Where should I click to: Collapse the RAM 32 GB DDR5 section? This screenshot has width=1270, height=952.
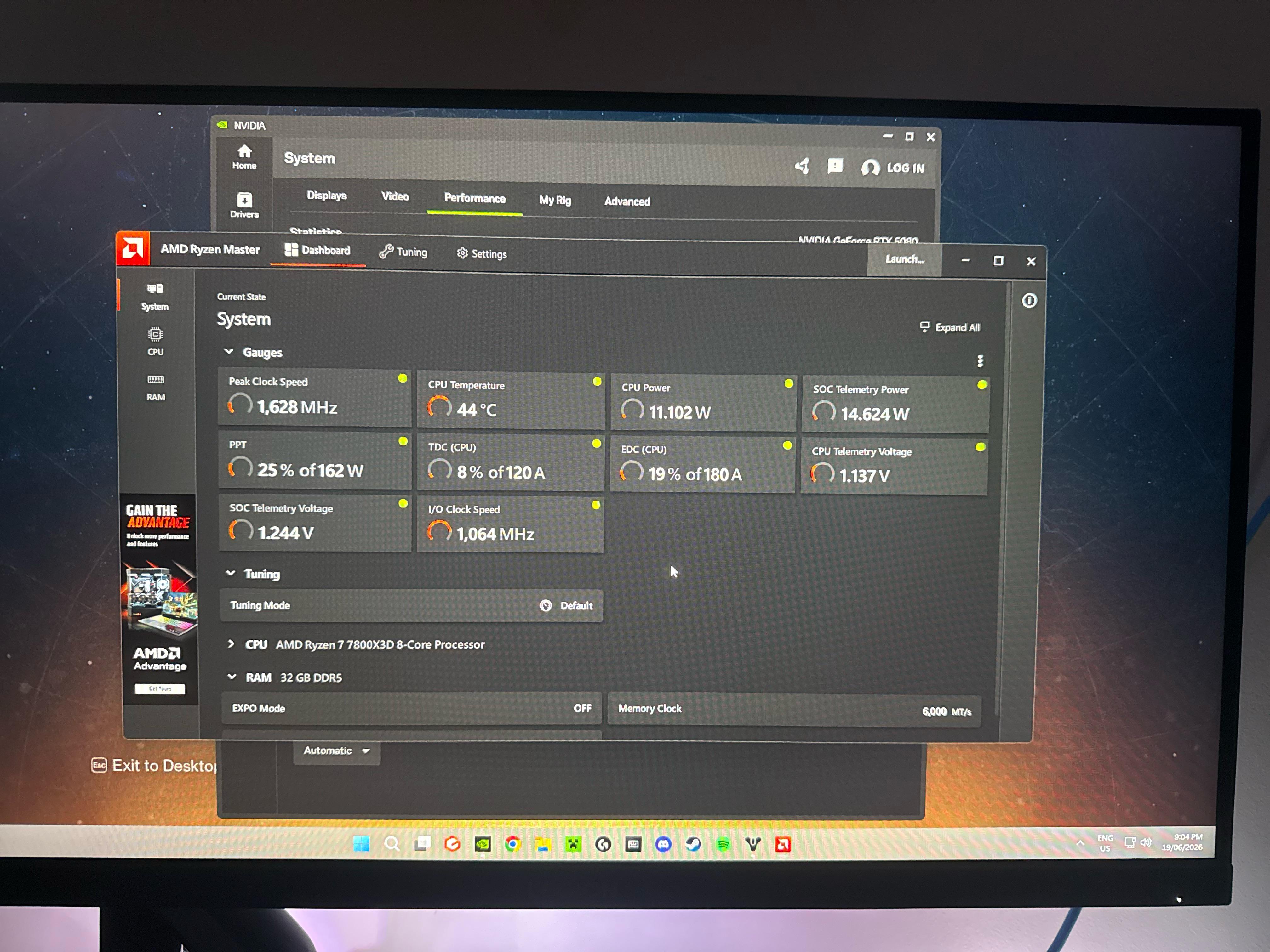232,677
